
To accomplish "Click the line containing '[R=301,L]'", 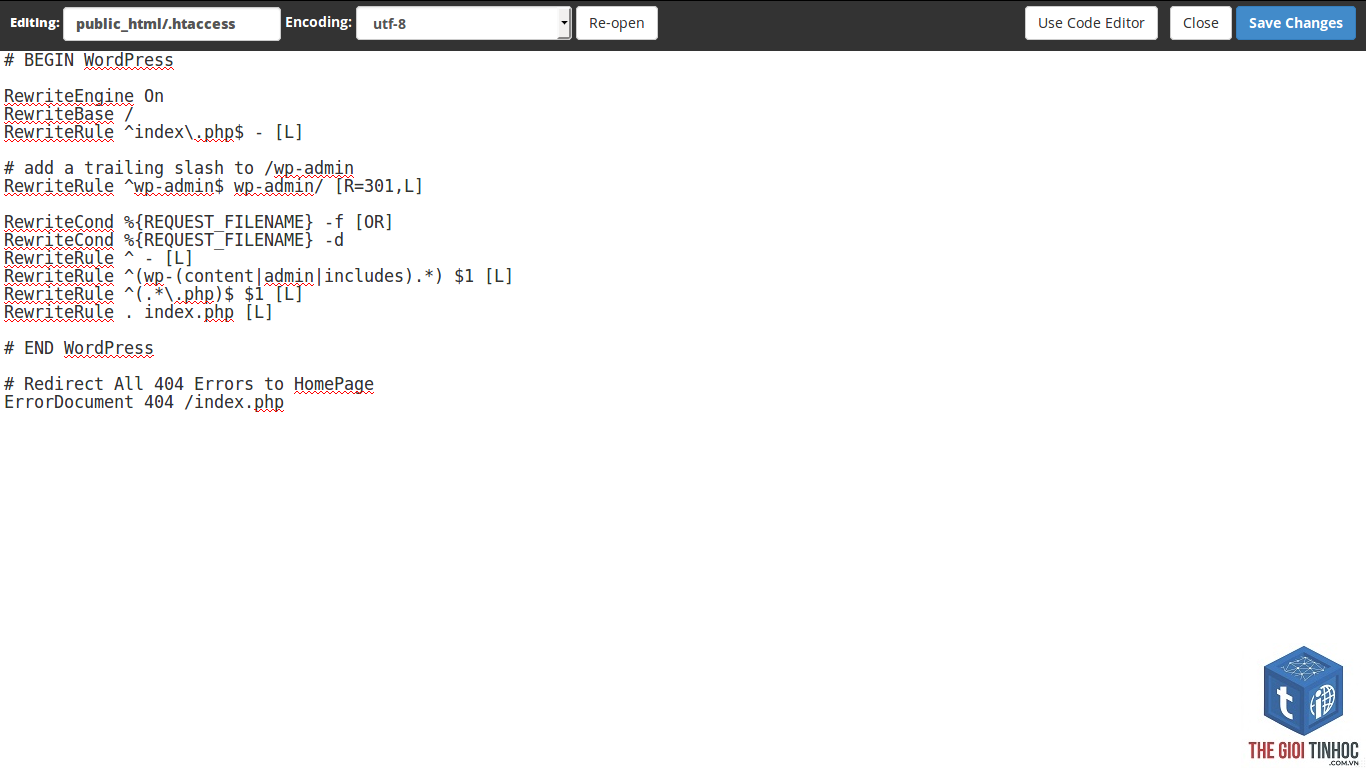I will click(x=213, y=187).
